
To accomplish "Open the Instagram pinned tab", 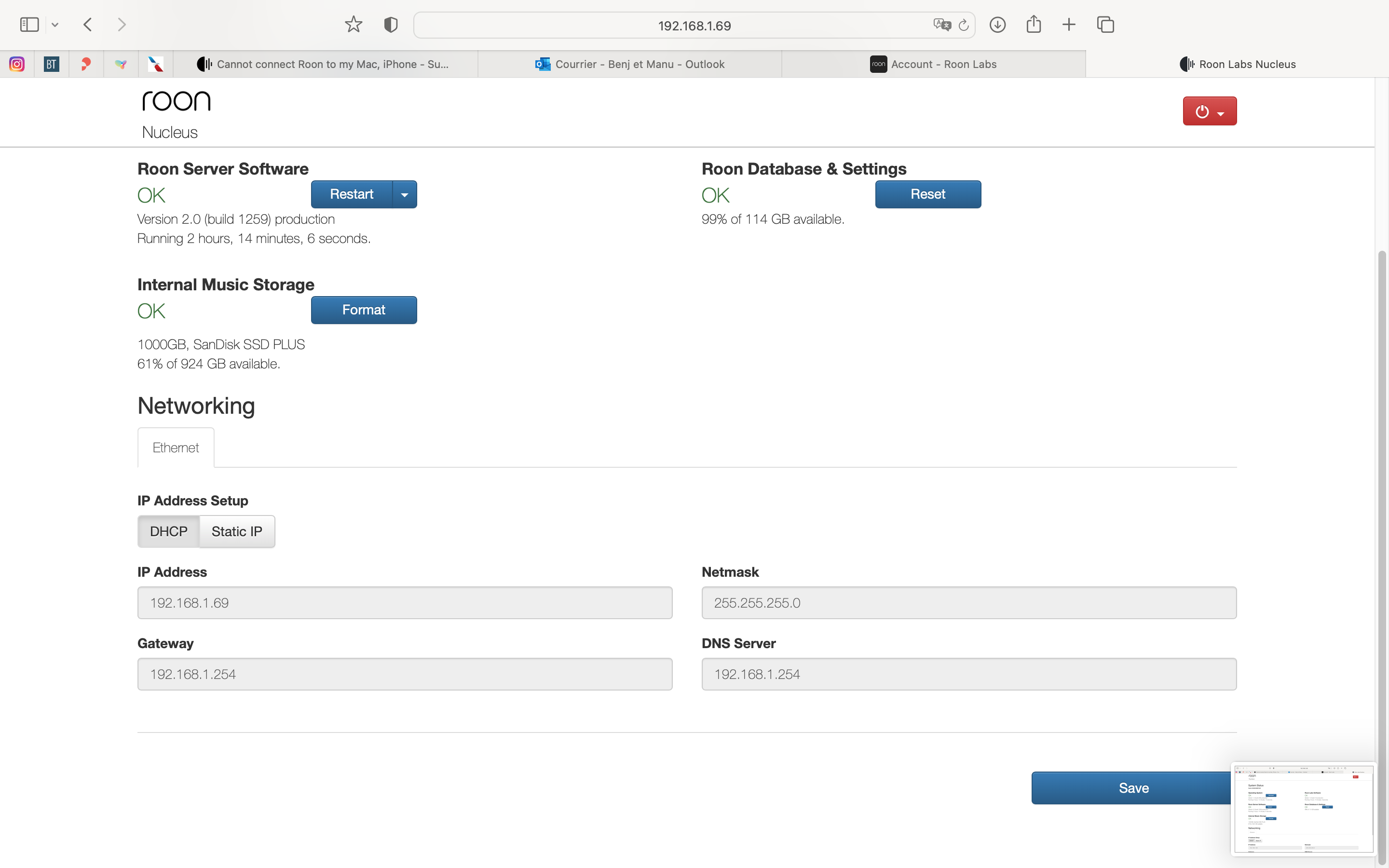I will point(17,64).
